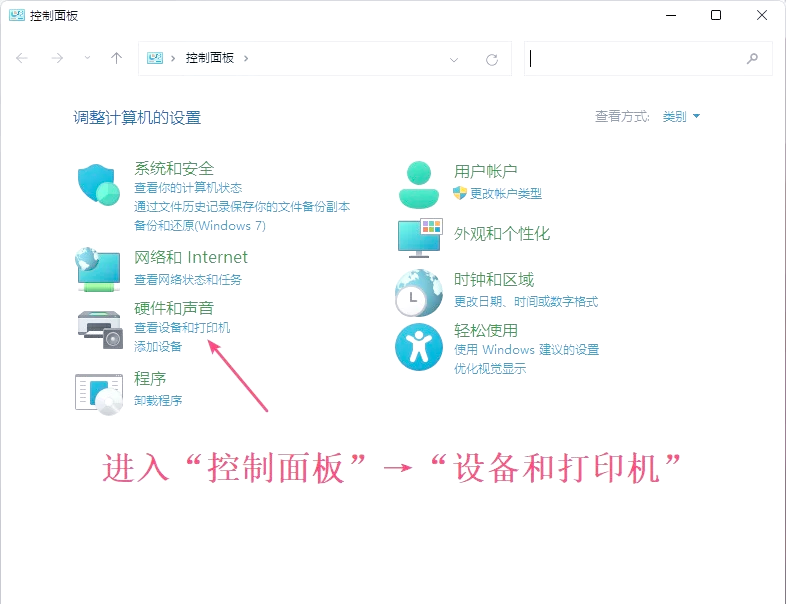
Task: Open the Appearance and Personalization monitor icon
Action: [420, 238]
